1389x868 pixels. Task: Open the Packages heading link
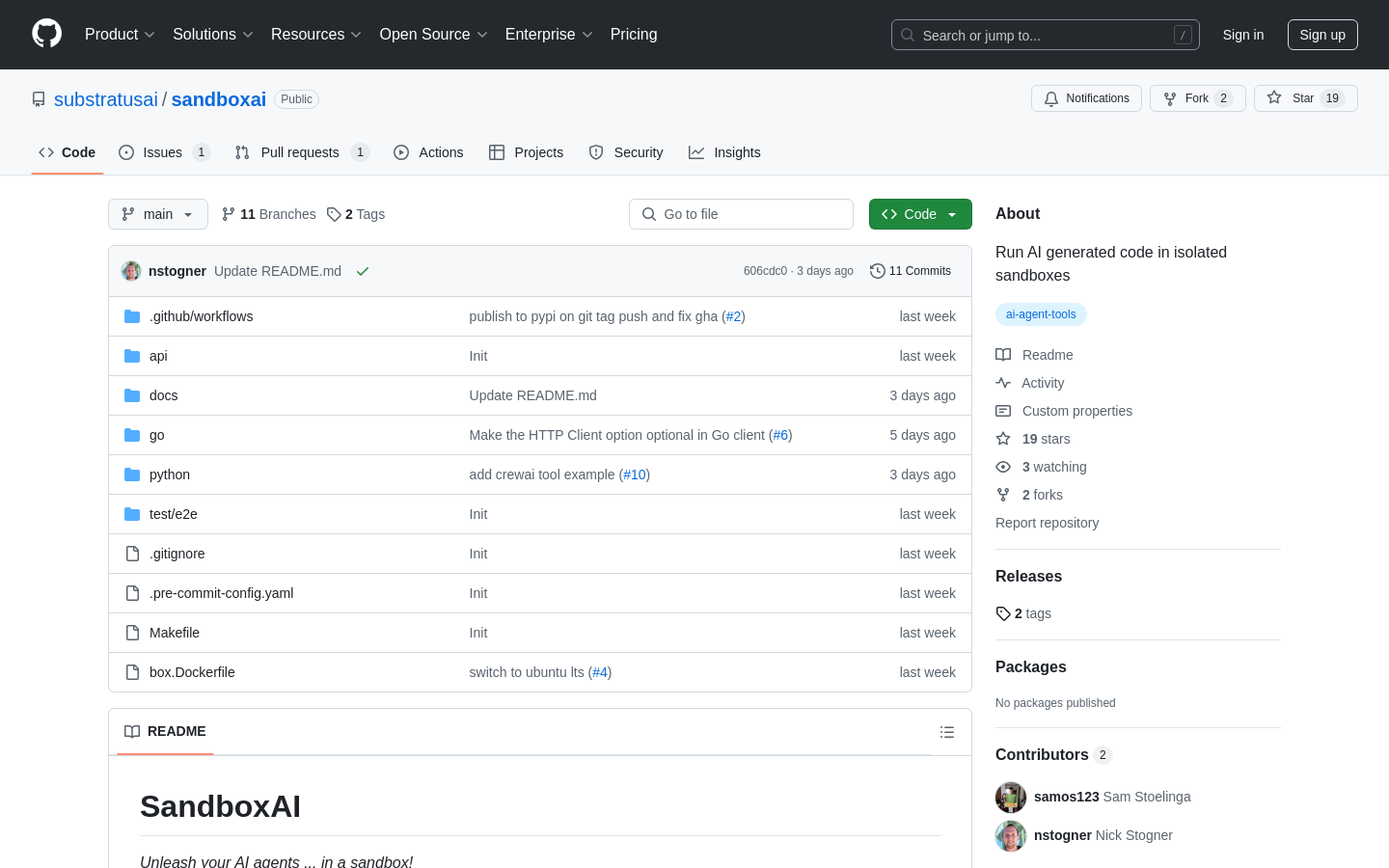tap(1031, 666)
